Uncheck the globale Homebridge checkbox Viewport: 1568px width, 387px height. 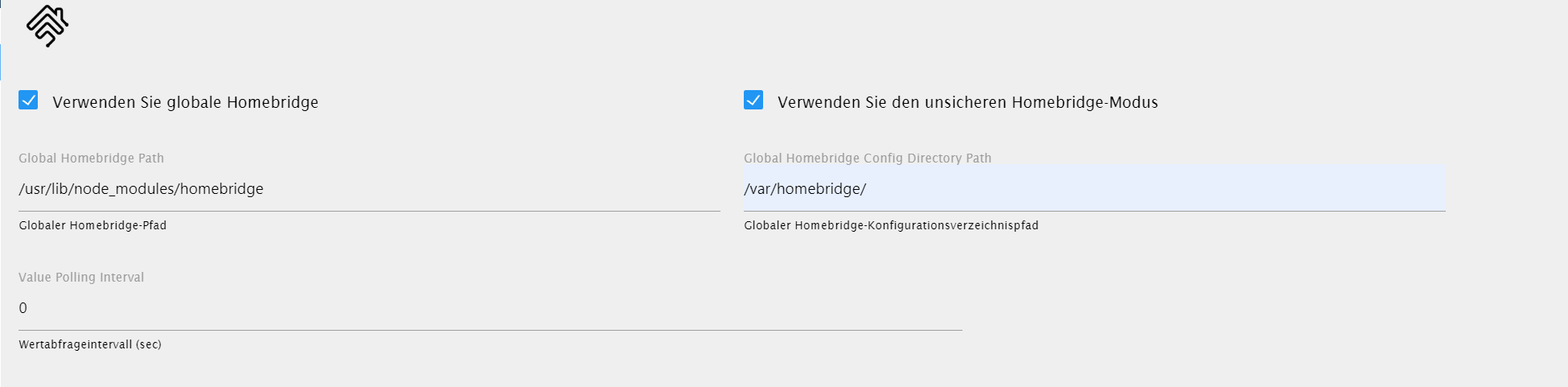click(x=28, y=100)
